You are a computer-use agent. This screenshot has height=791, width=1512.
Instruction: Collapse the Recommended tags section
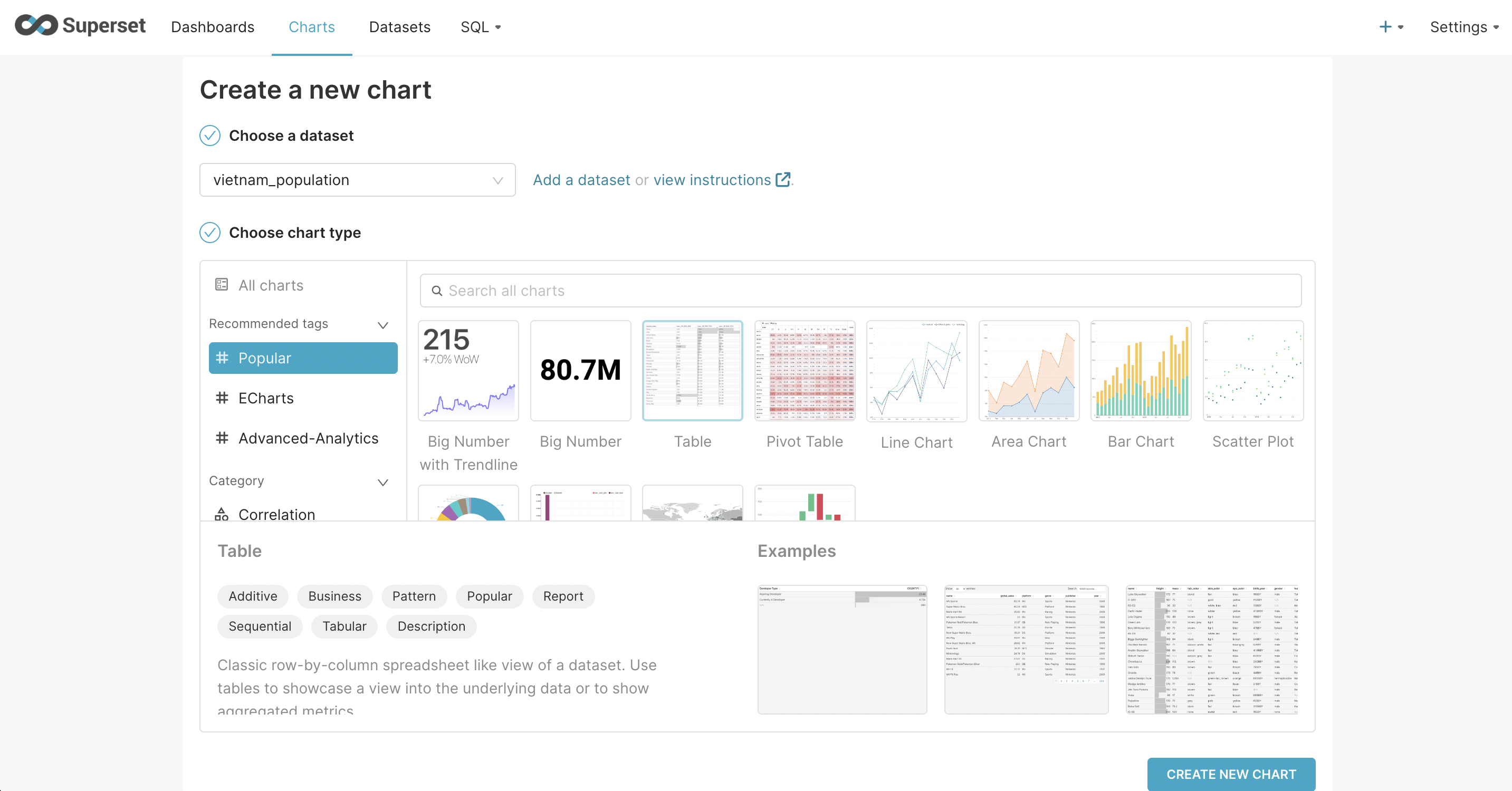(x=382, y=324)
